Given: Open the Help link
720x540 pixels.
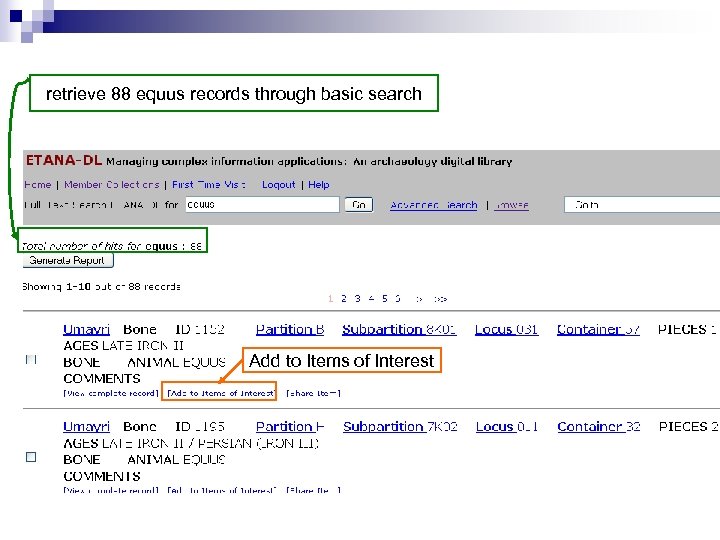Looking at the screenshot, I should 319,185.
